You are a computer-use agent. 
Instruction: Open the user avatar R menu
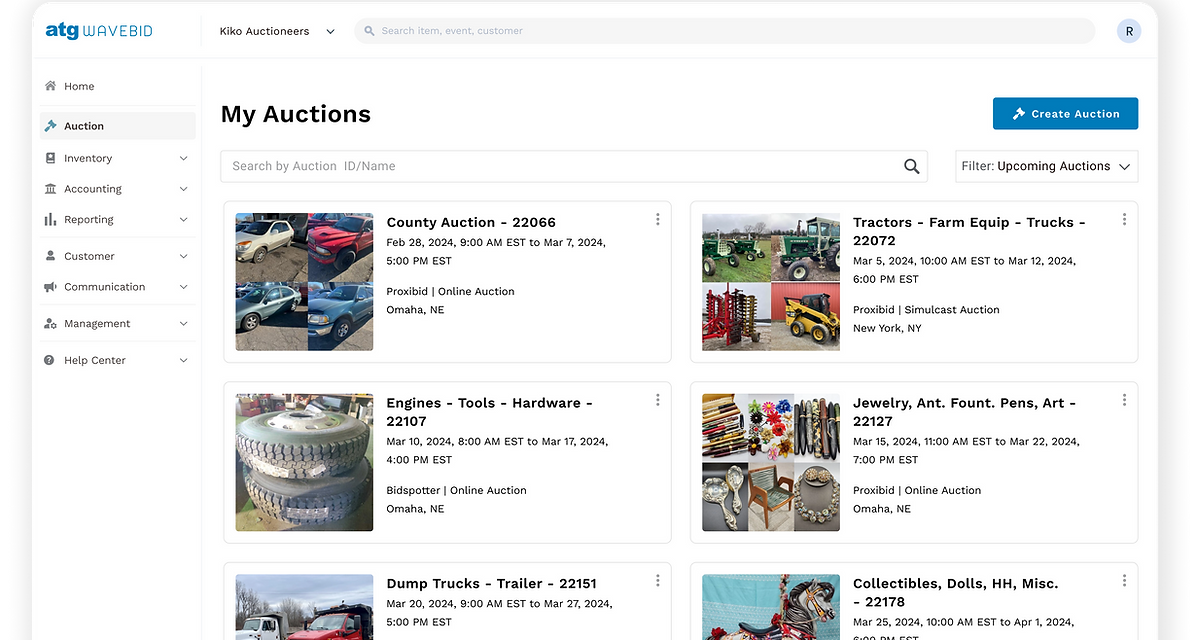[1129, 31]
